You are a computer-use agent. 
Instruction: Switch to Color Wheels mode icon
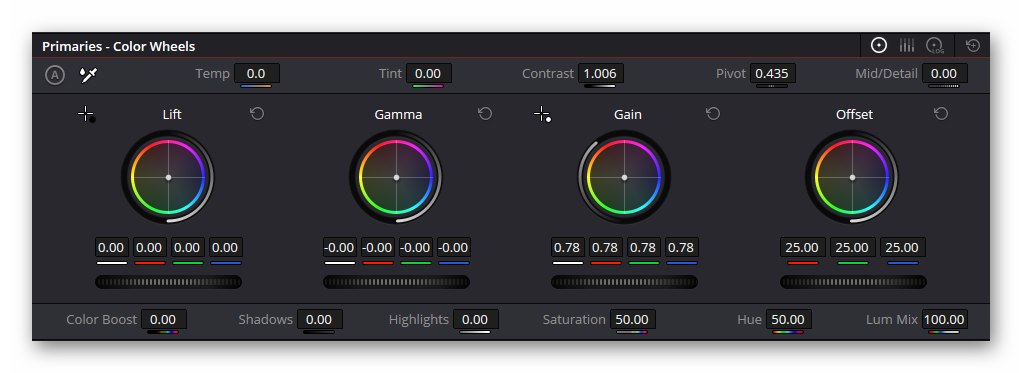[x=879, y=45]
